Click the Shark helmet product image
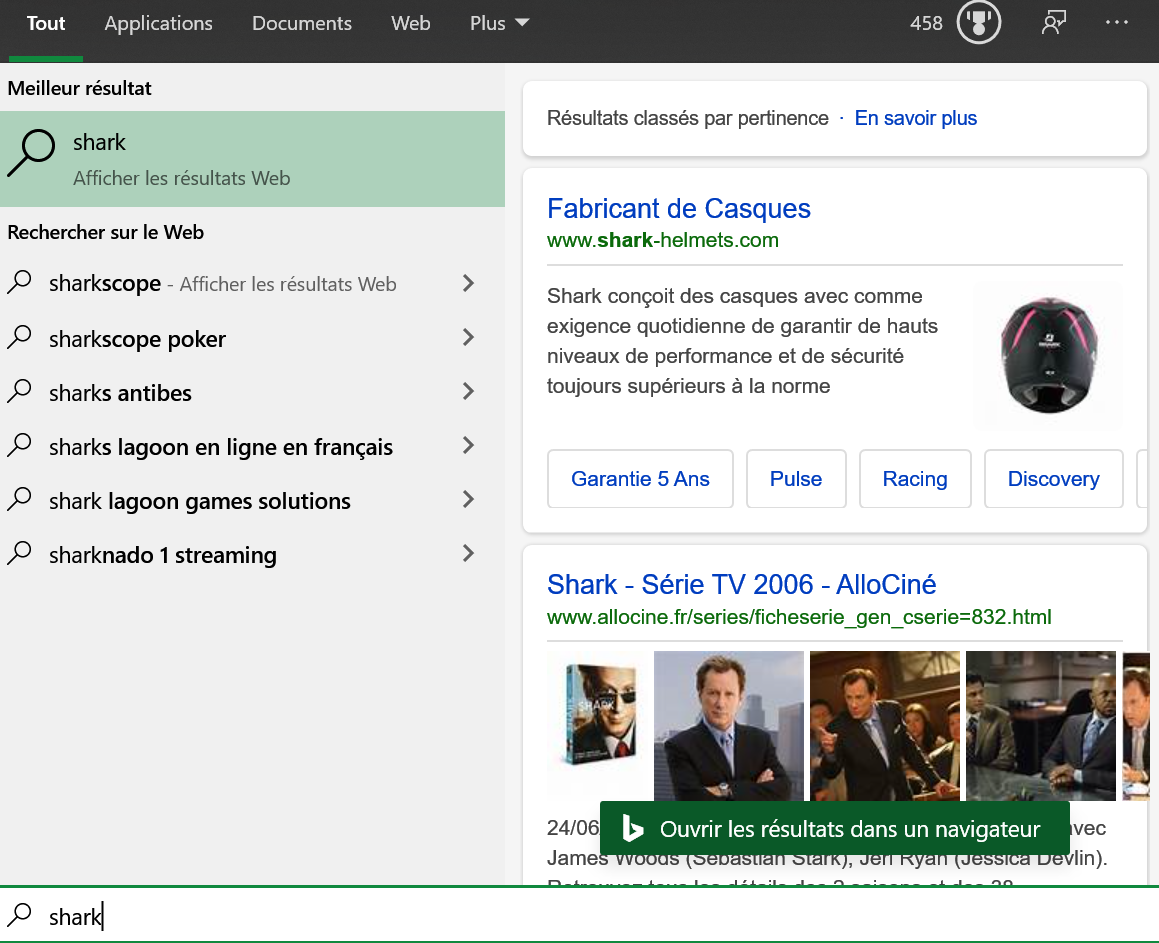 pyautogui.click(x=1048, y=355)
